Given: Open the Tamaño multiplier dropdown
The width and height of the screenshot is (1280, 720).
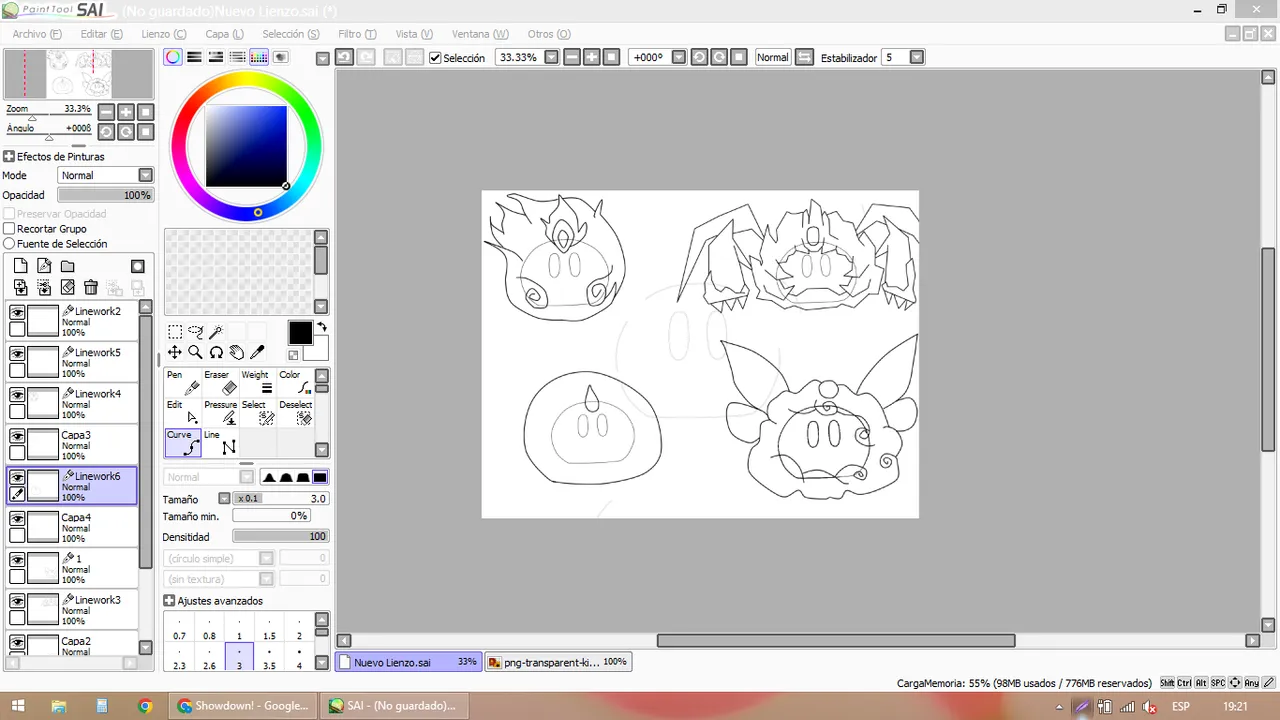Looking at the screenshot, I should [x=224, y=498].
